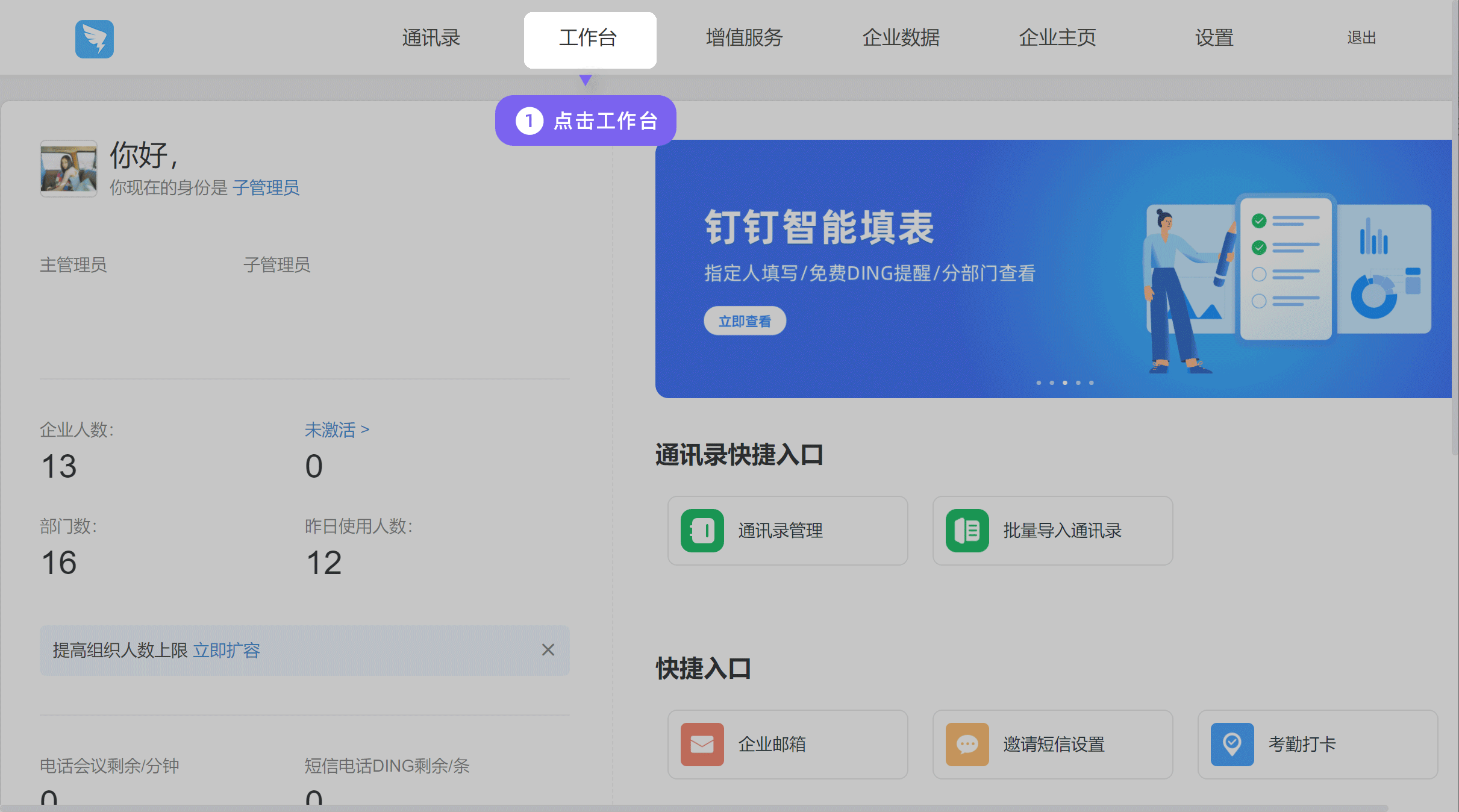
Task: Select the last banner carousel dot
Action: pyautogui.click(x=1091, y=383)
